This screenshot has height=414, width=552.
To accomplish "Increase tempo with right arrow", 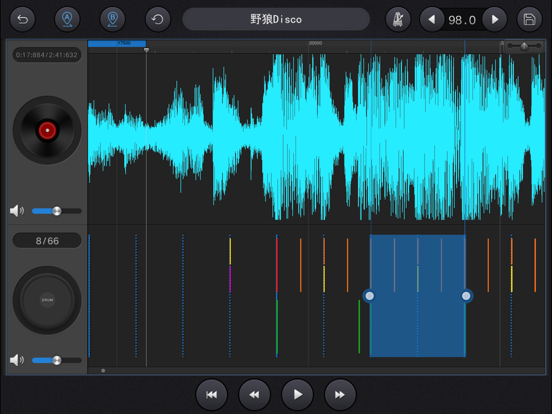I will click(x=495, y=19).
